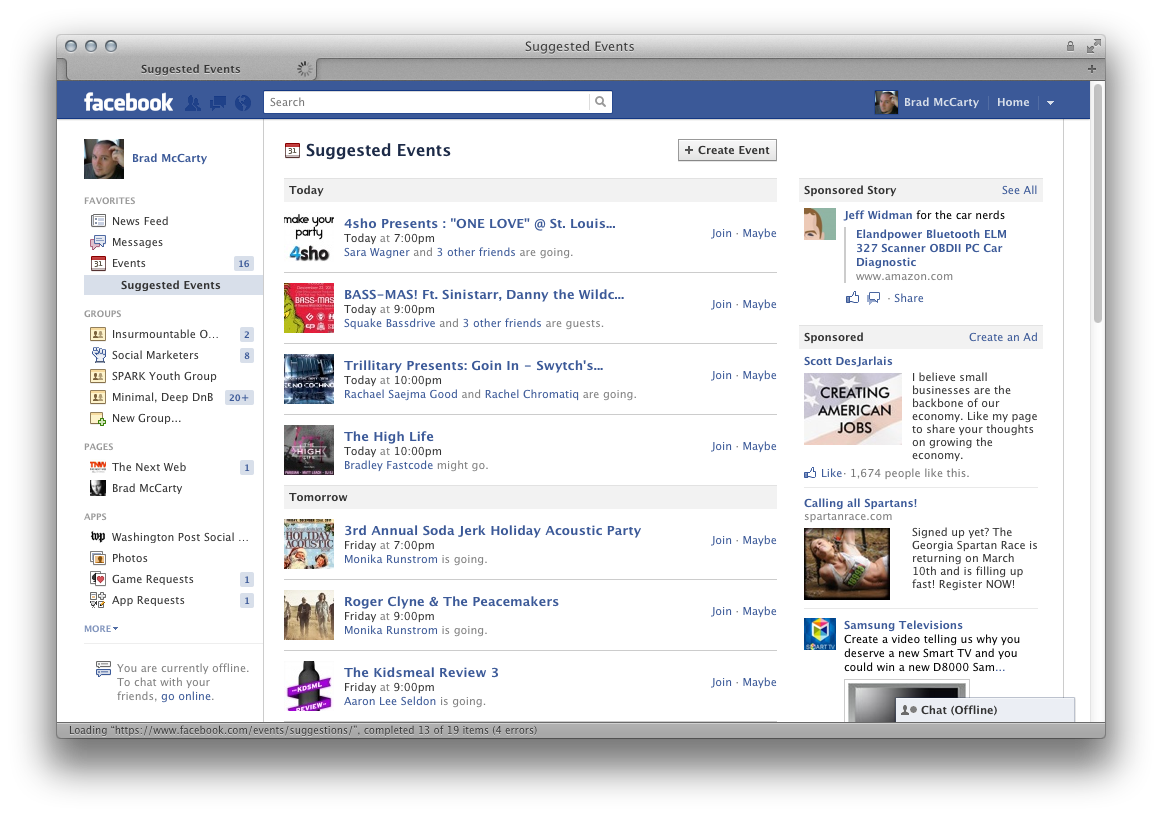Click the lock icon in window title bar
The width and height of the screenshot is (1162, 817).
click(1070, 46)
